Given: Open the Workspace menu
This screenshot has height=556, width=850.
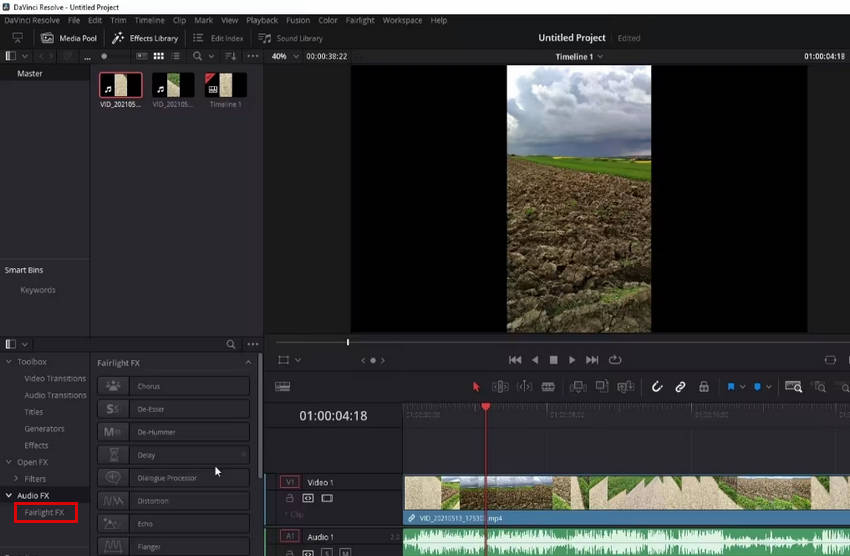Looking at the screenshot, I should tap(402, 20).
